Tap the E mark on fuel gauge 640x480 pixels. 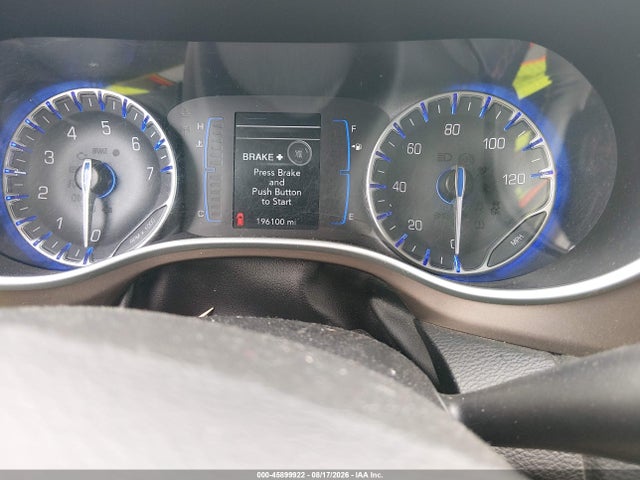351,217
